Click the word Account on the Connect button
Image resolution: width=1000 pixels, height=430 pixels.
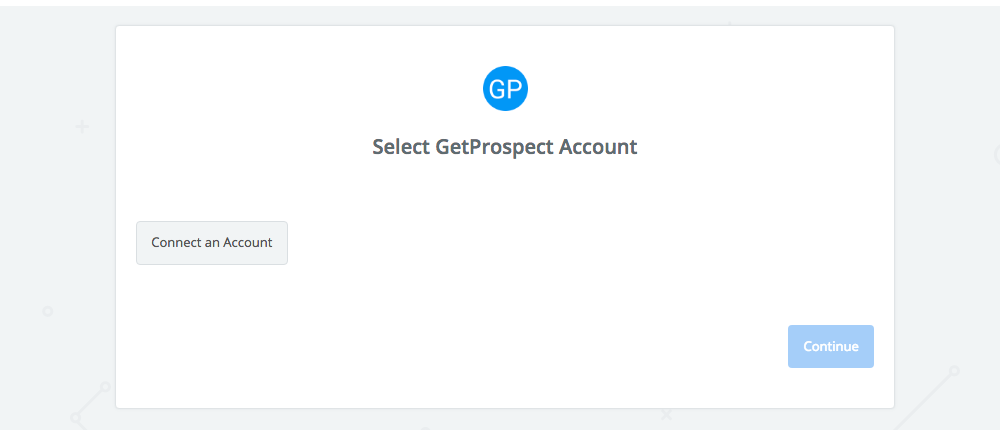click(x=250, y=242)
